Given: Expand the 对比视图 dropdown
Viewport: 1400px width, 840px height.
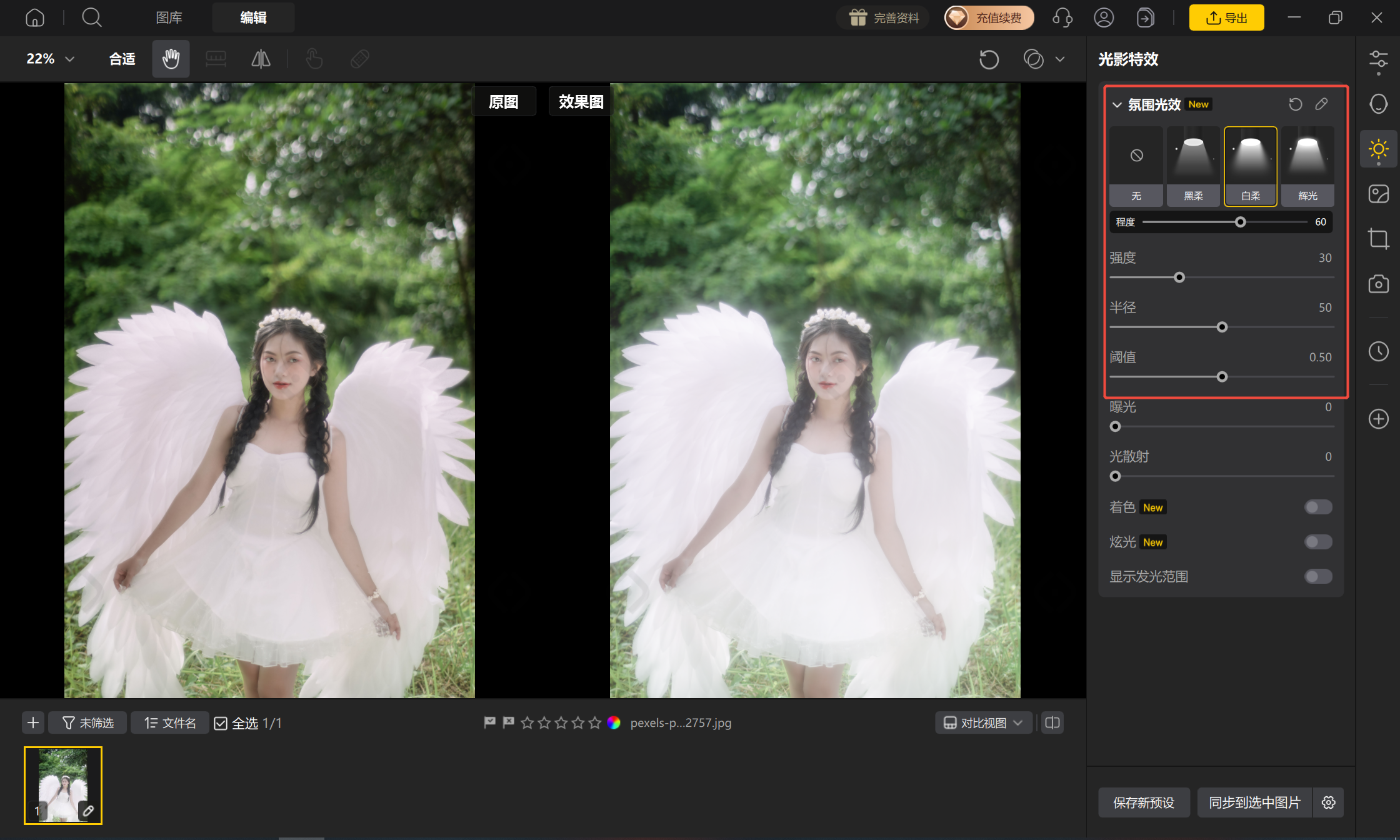Looking at the screenshot, I should tap(983, 723).
